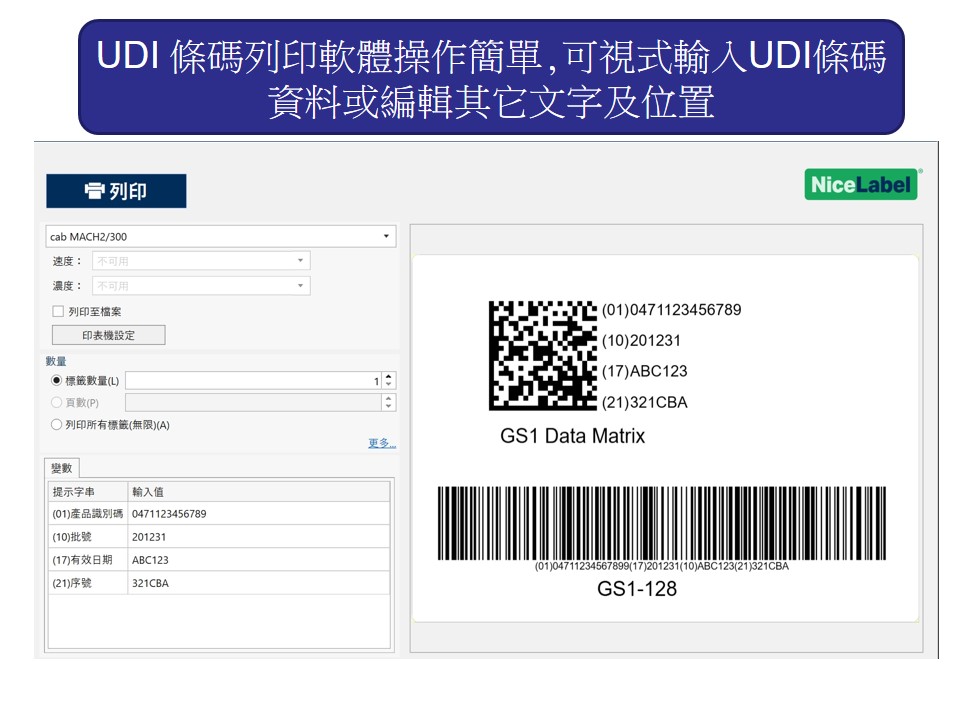Click the 印表機設定 button
This screenshot has width=960, height=720.
click(108, 335)
